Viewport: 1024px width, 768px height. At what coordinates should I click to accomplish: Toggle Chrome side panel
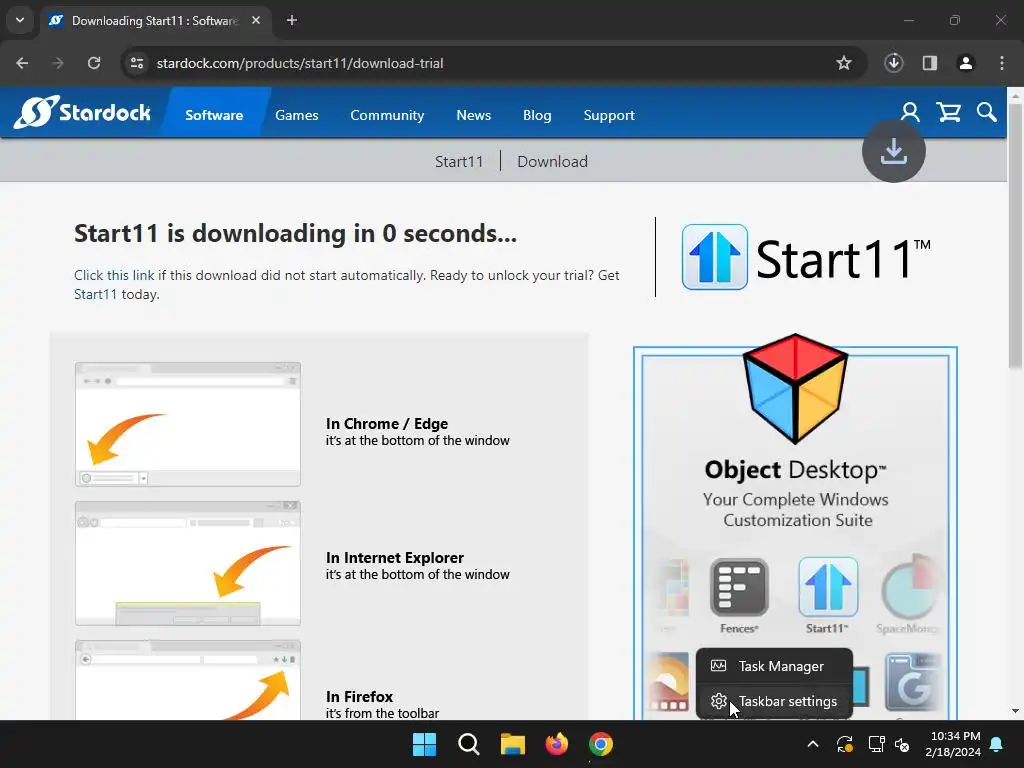pos(930,63)
